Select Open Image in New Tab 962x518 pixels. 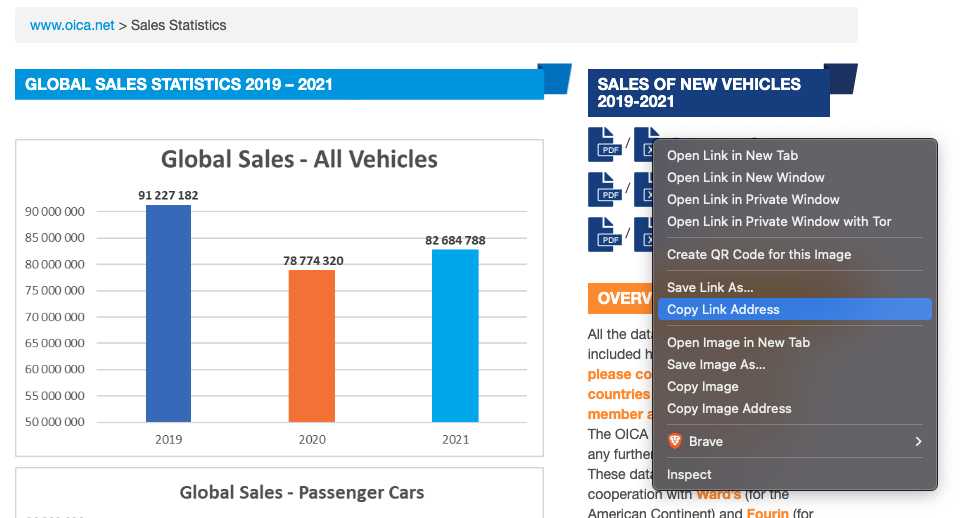point(738,342)
